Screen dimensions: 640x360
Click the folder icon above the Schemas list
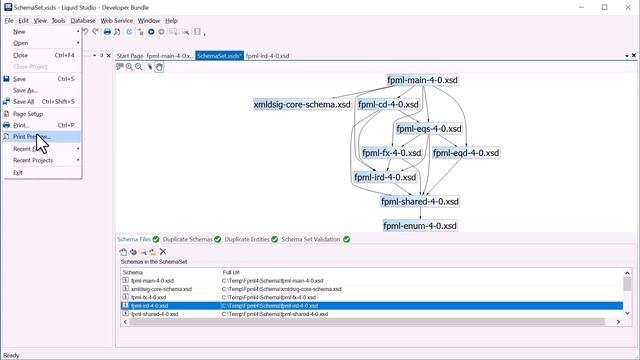pos(153,252)
